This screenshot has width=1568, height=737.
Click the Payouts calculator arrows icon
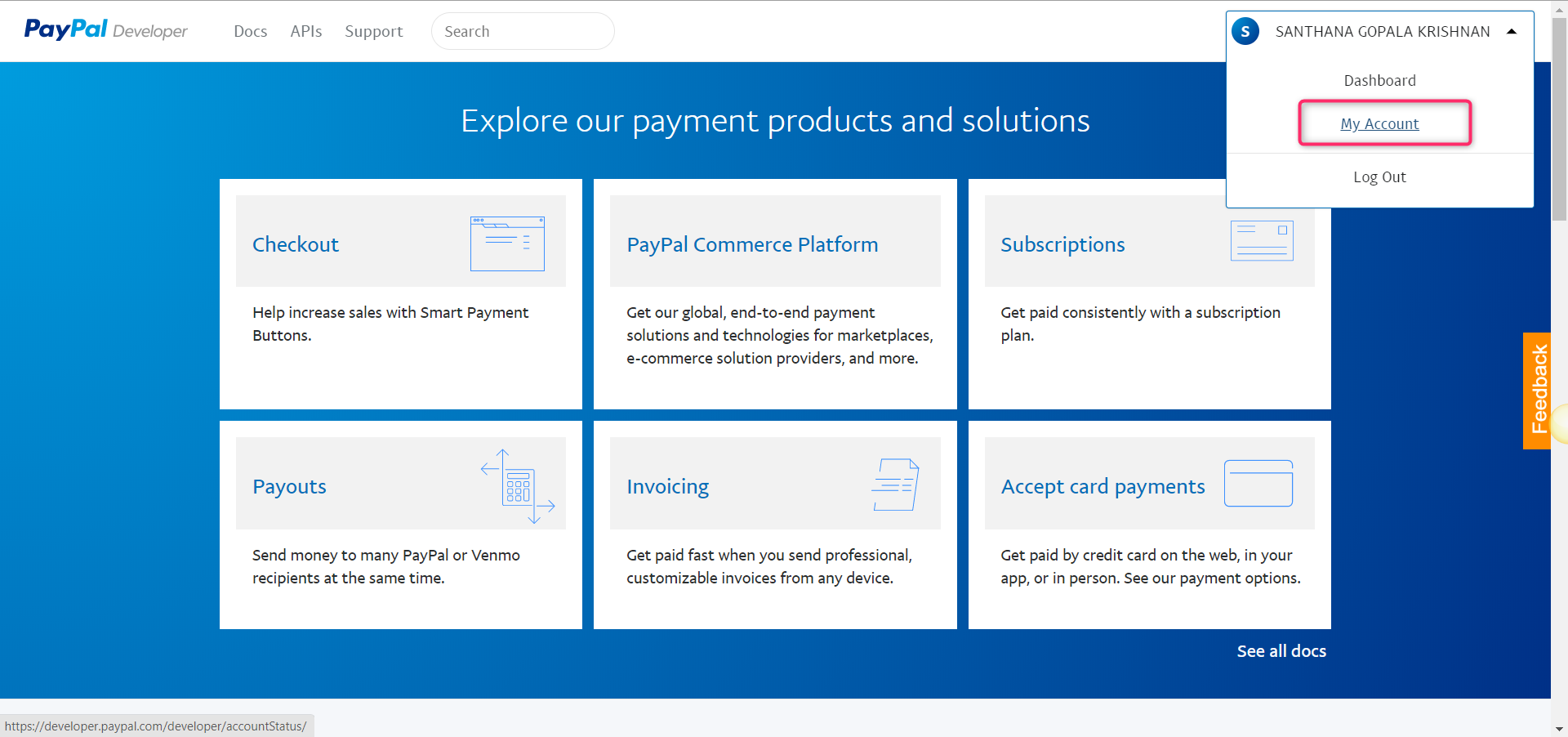point(518,486)
